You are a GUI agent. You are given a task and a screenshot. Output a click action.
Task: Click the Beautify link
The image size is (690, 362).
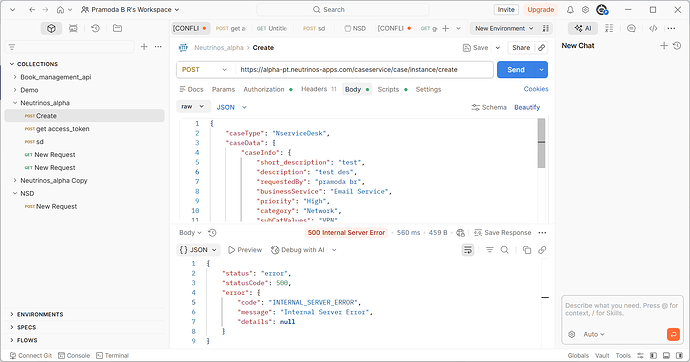point(527,107)
